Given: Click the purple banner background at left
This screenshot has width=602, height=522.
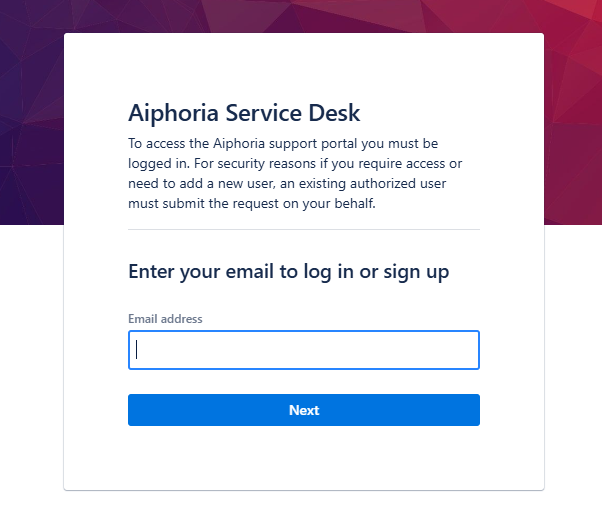Looking at the screenshot, I should 30,120.
